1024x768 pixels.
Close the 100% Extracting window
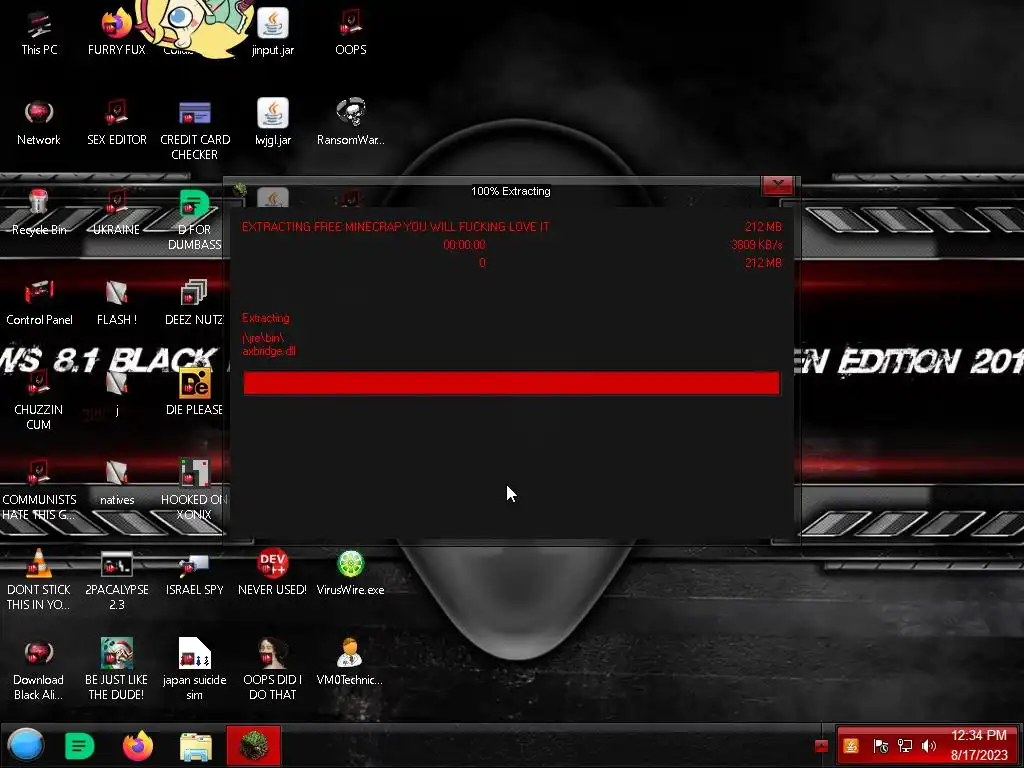pyautogui.click(x=777, y=185)
